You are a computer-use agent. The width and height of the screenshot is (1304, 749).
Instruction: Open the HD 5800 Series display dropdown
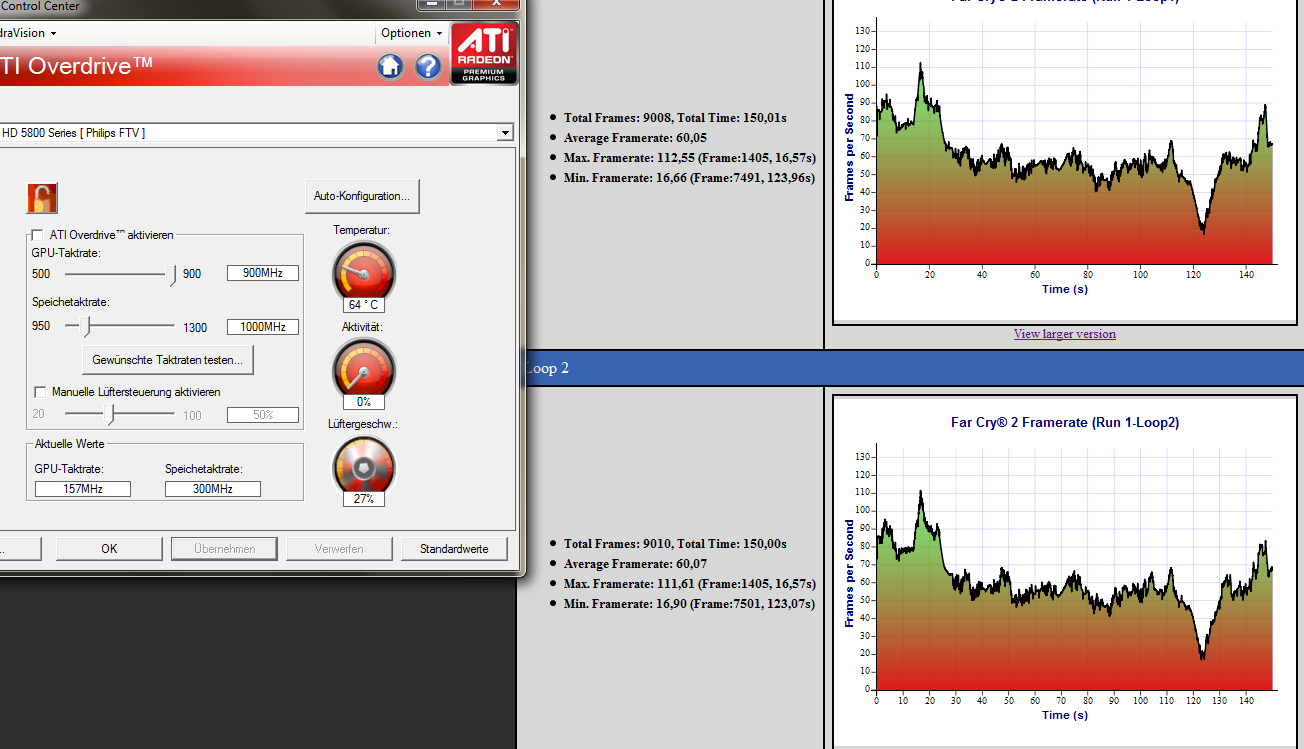pyautogui.click(x=504, y=132)
